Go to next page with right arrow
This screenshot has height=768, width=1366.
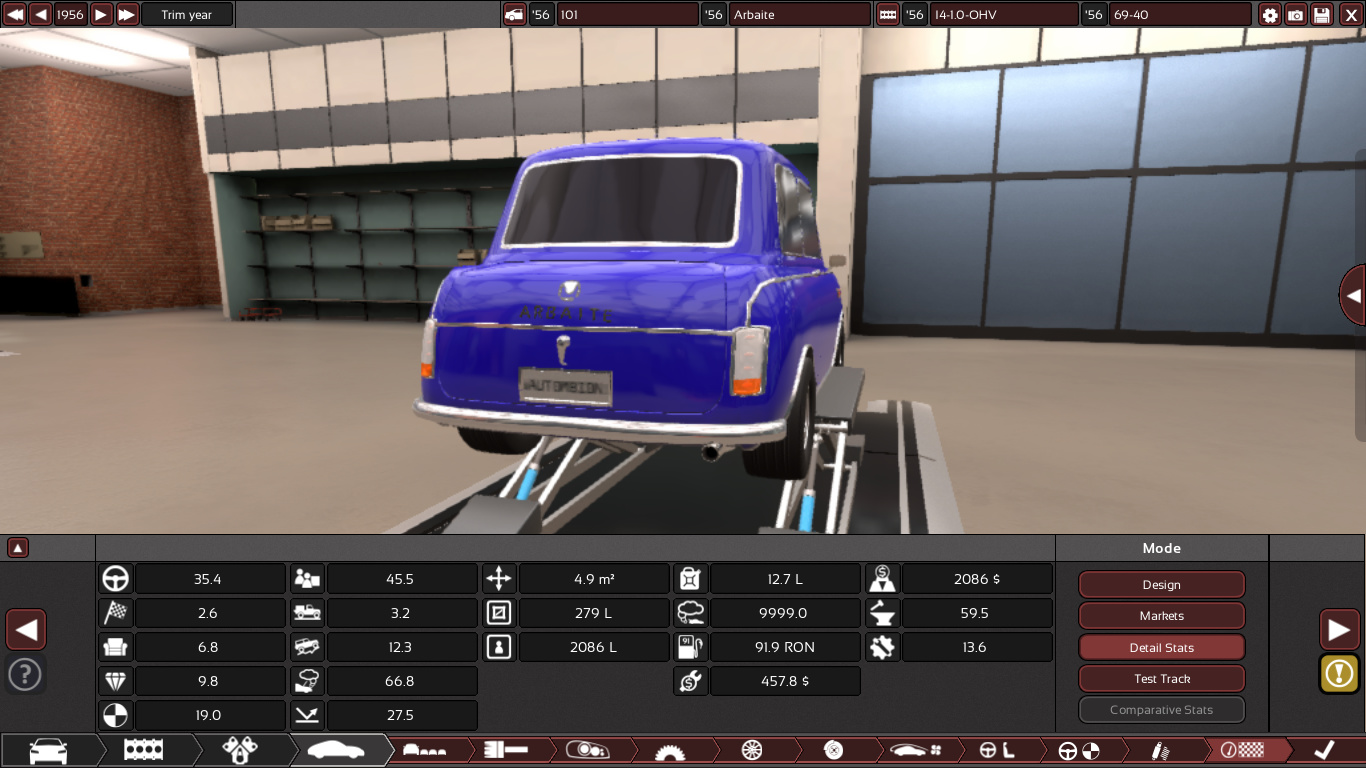pos(1339,630)
